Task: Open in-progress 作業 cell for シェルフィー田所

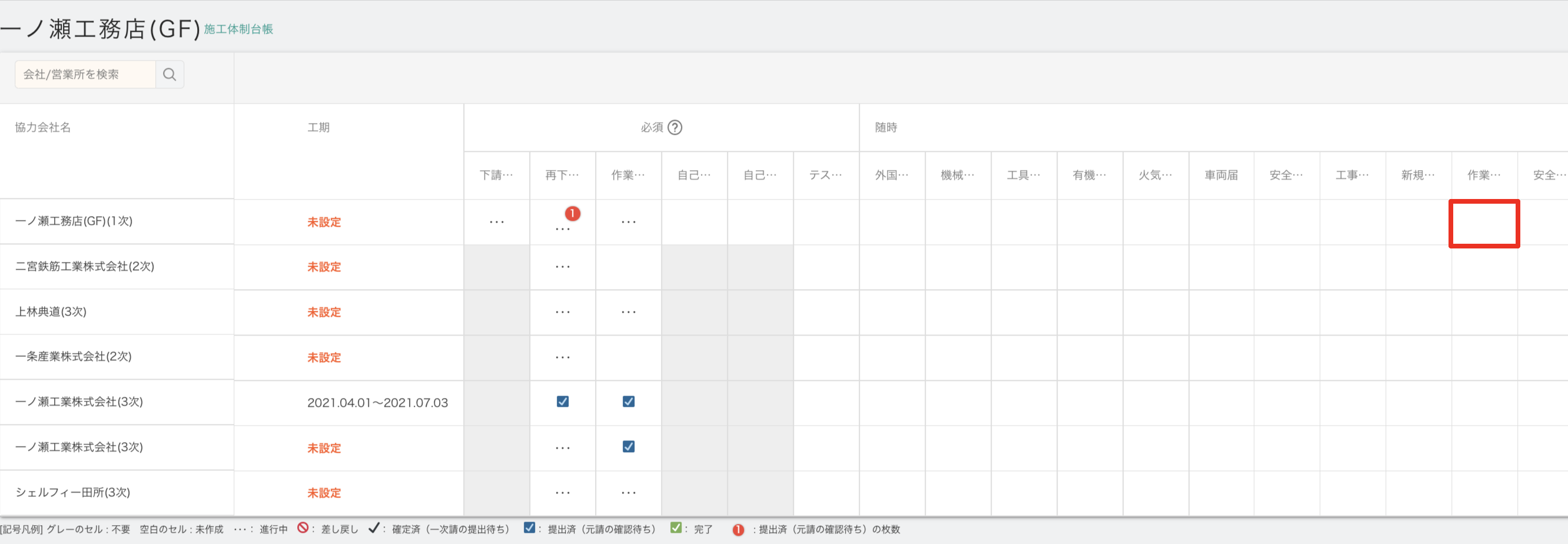Action: click(628, 492)
